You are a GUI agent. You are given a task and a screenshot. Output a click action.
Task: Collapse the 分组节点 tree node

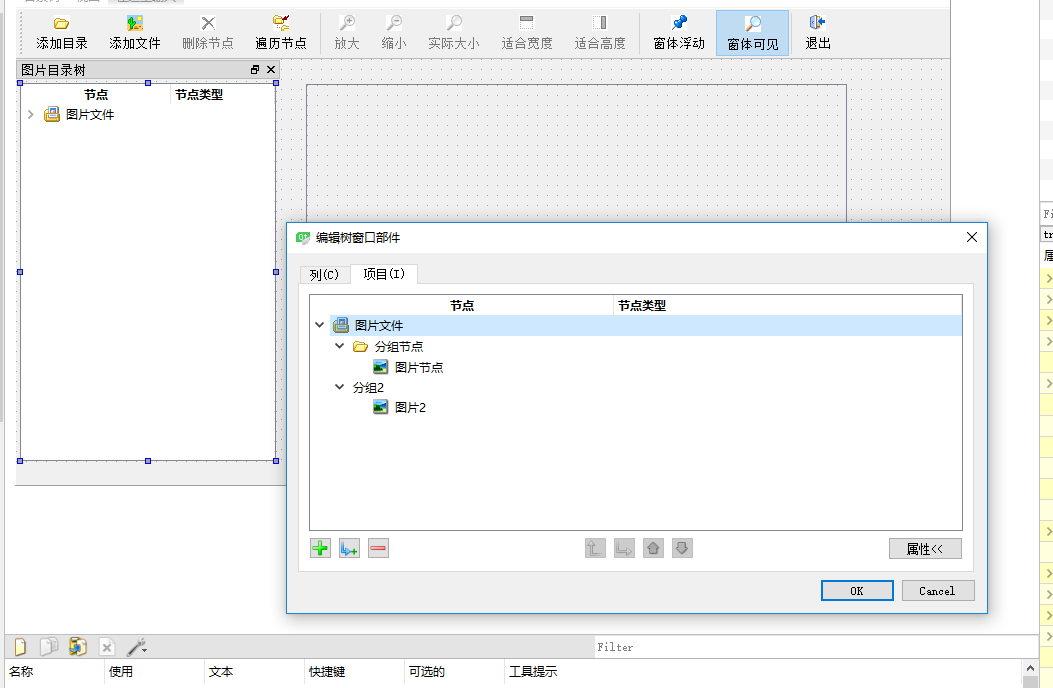tap(340, 346)
